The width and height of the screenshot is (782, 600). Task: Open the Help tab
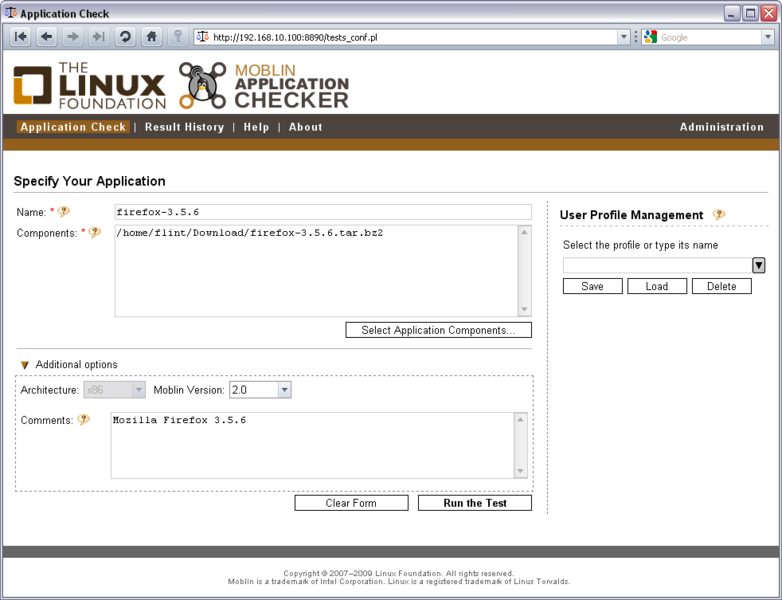[256, 127]
